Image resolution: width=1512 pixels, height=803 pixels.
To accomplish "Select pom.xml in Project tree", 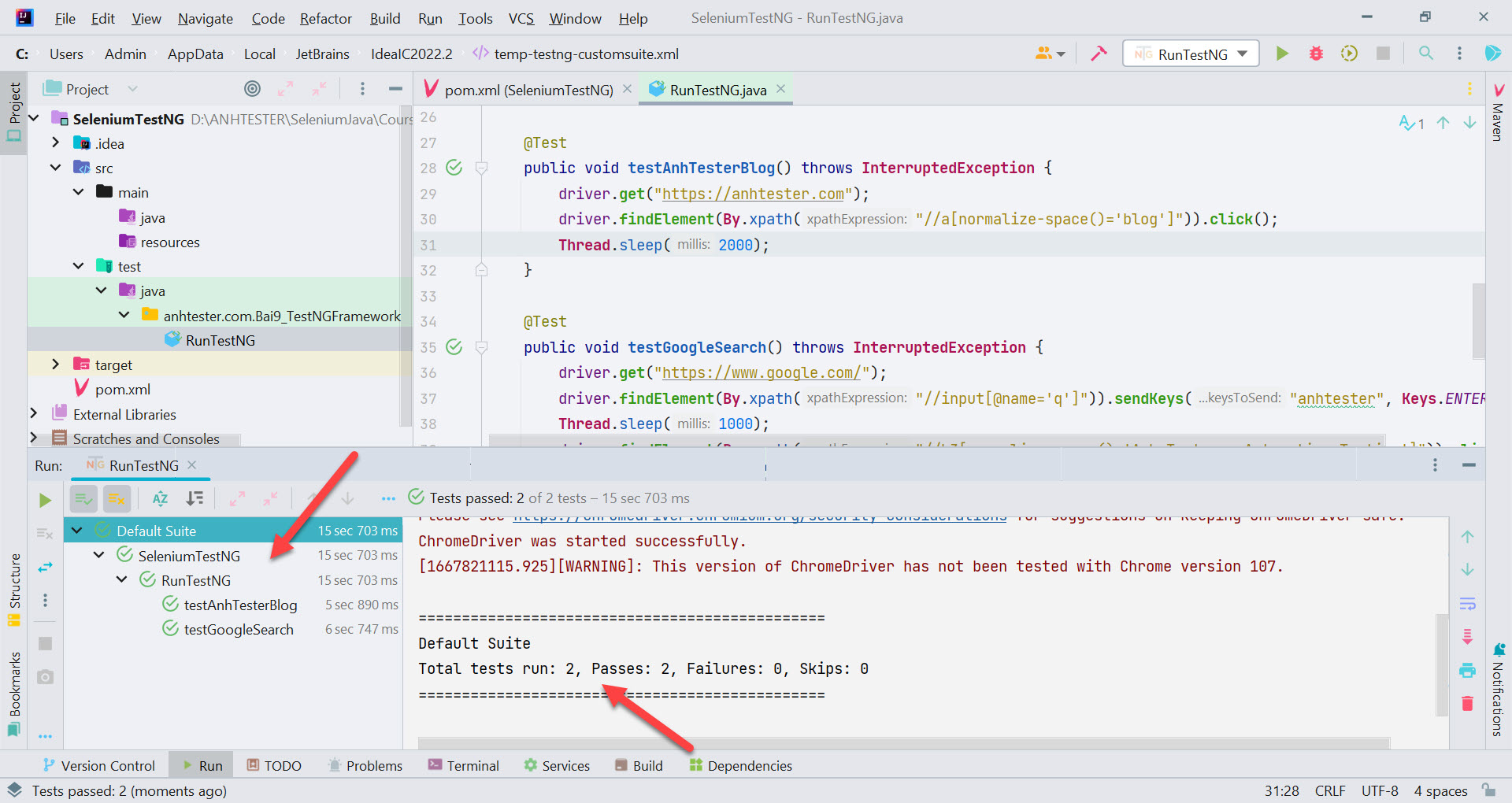I will pyautogui.click(x=122, y=389).
